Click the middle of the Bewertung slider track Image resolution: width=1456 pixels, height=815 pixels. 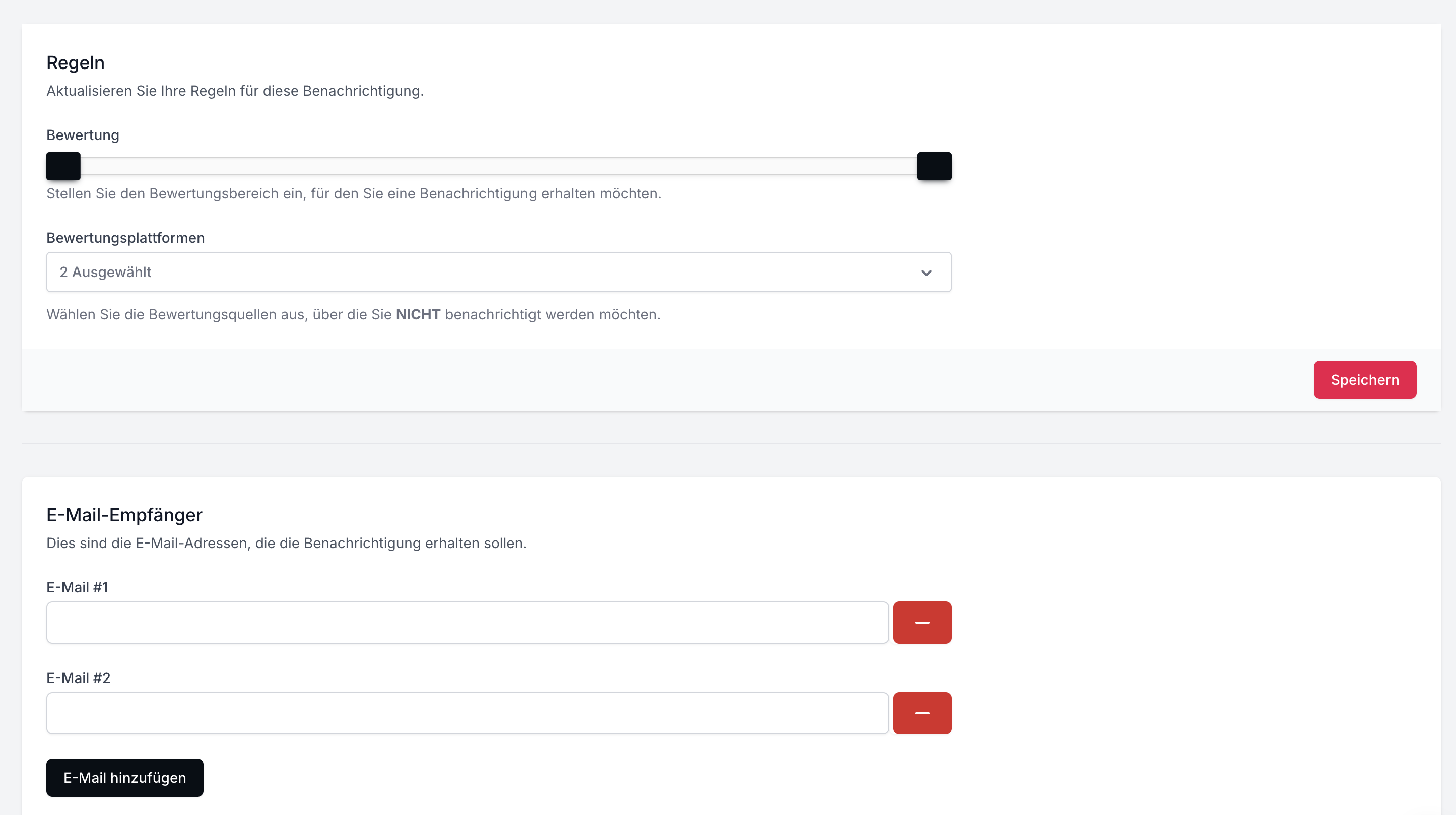(x=499, y=166)
